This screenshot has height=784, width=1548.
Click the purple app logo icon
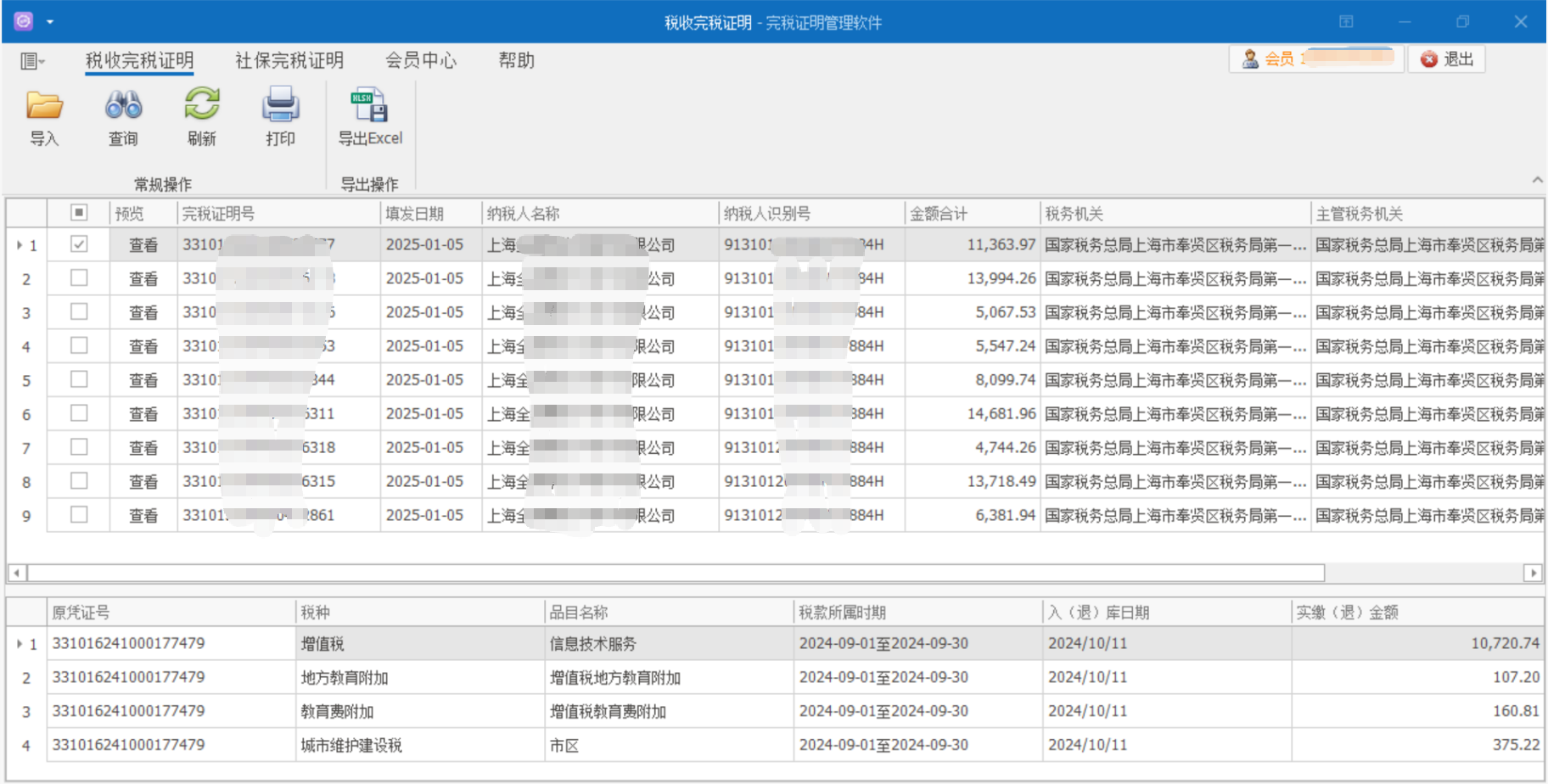coord(24,21)
